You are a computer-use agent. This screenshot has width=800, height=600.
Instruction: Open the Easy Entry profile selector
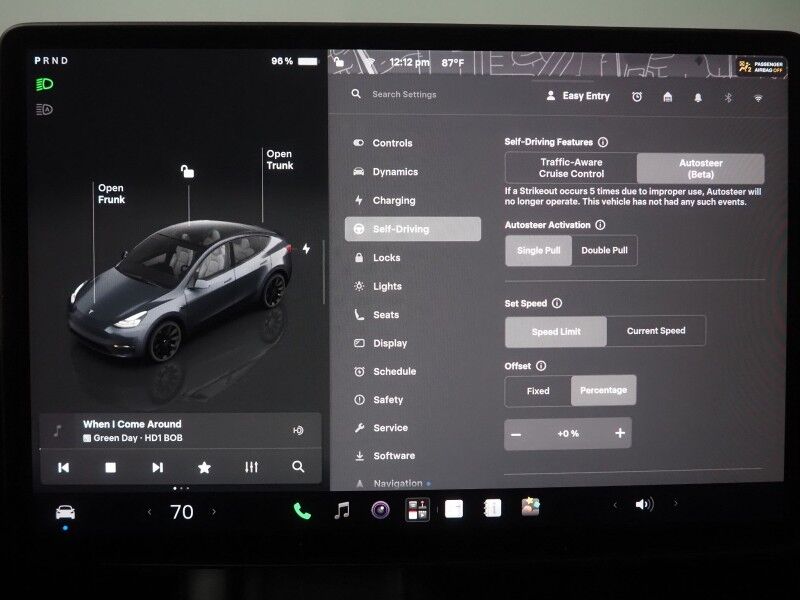coord(578,96)
